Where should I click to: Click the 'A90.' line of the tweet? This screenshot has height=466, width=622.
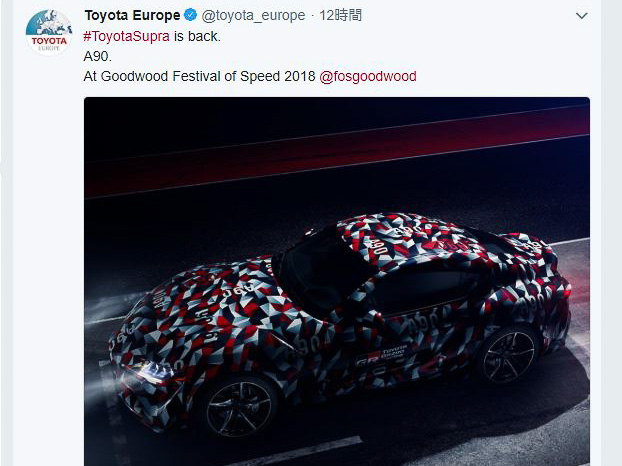tap(98, 56)
